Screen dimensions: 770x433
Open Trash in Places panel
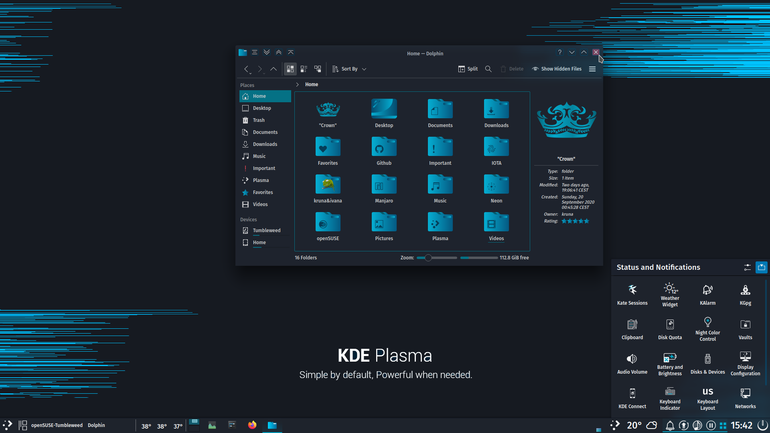tap(265, 120)
